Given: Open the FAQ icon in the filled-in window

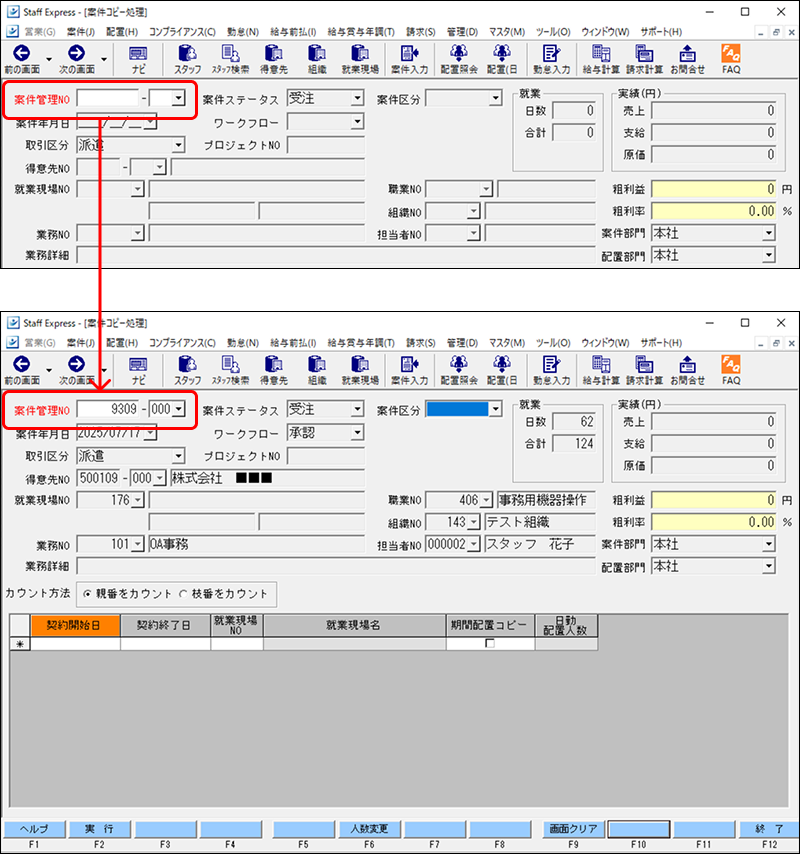Looking at the screenshot, I should pos(731,364).
